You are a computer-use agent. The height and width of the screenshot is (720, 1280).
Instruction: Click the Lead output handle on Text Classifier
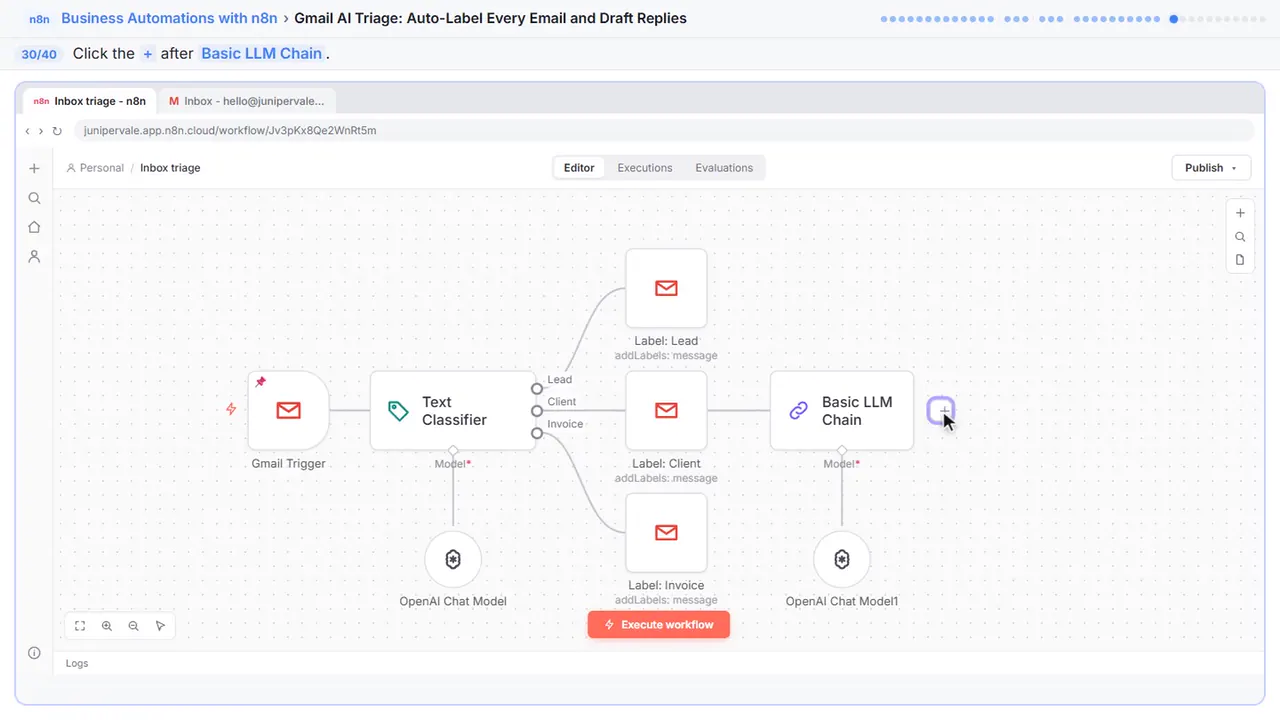[537, 388]
